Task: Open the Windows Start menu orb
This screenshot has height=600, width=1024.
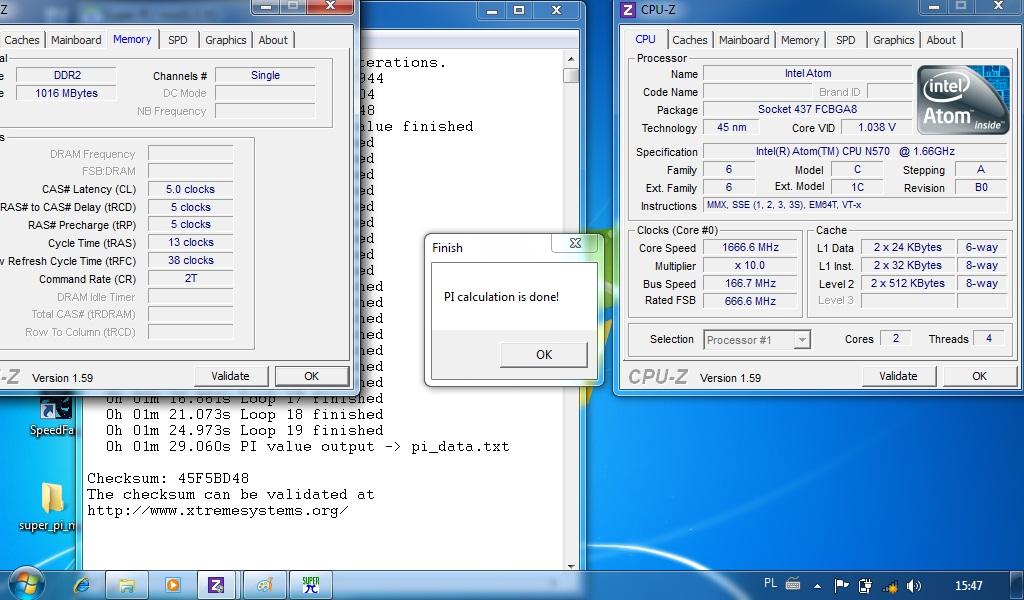Action: click(x=26, y=583)
